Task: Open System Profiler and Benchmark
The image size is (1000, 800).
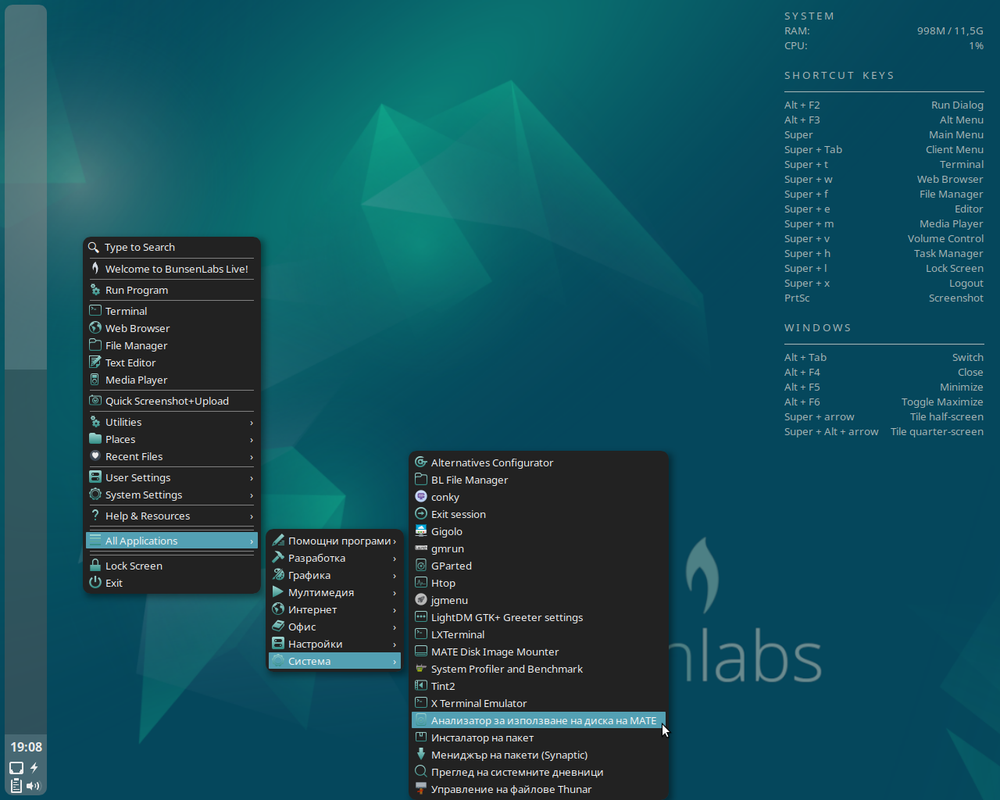Action: [x=539, y=669]
